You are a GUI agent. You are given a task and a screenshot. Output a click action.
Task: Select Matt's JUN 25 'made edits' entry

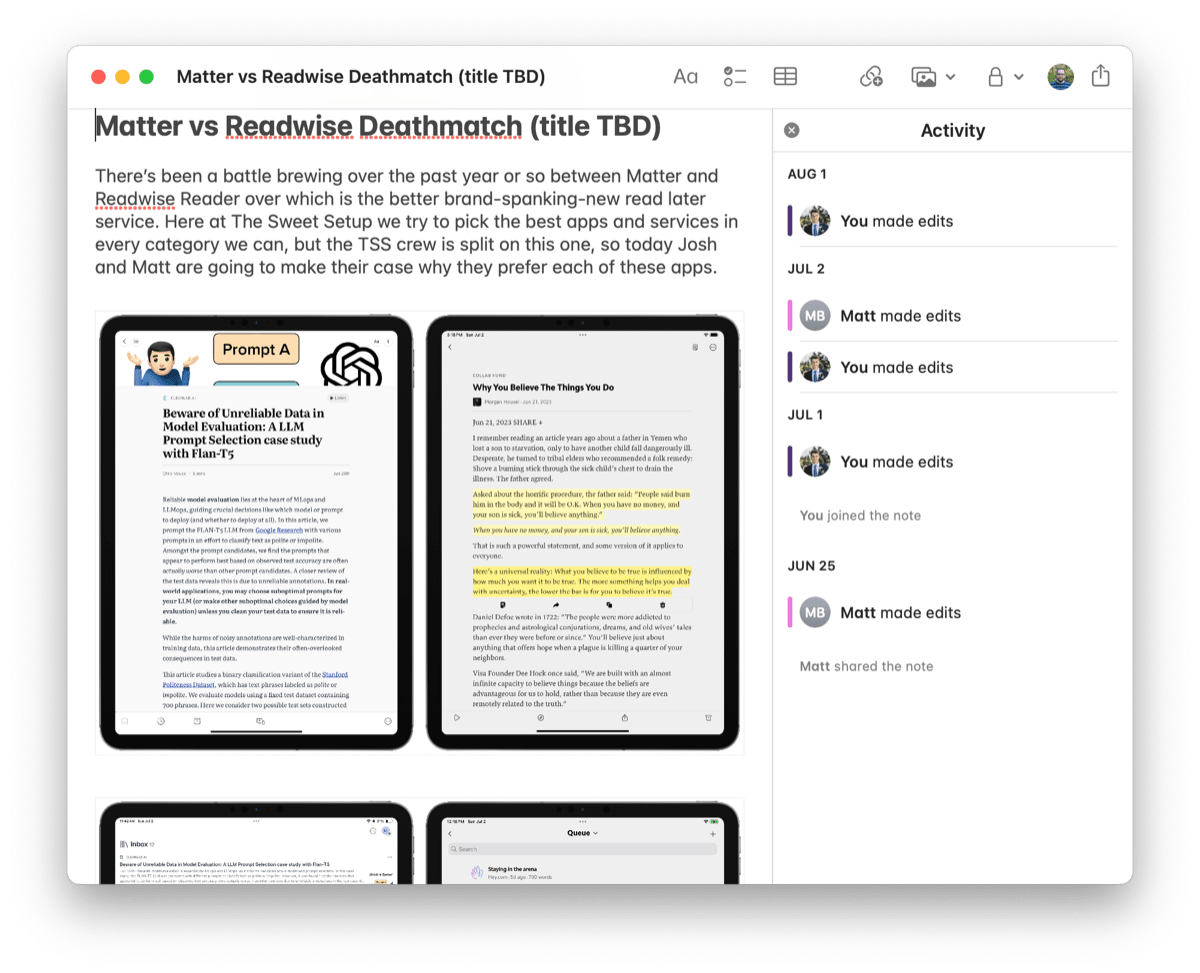(x=953, y=613)
